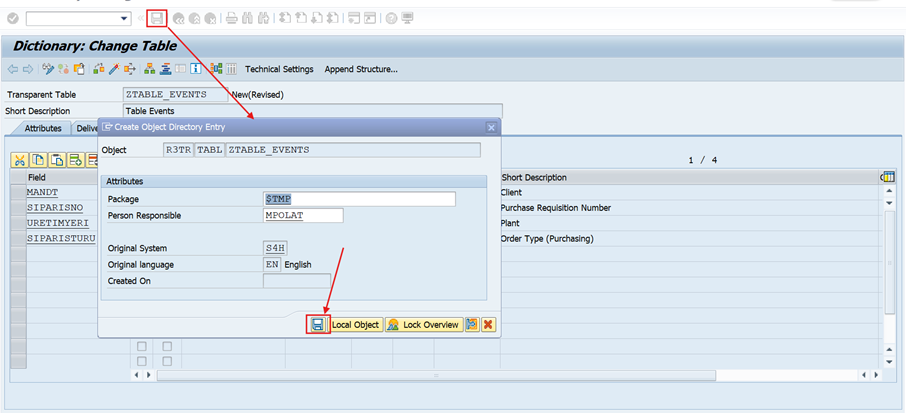Tick the first checkbox in the second-to-last row
The image size is (906, 413).
(x=142, y=345)
